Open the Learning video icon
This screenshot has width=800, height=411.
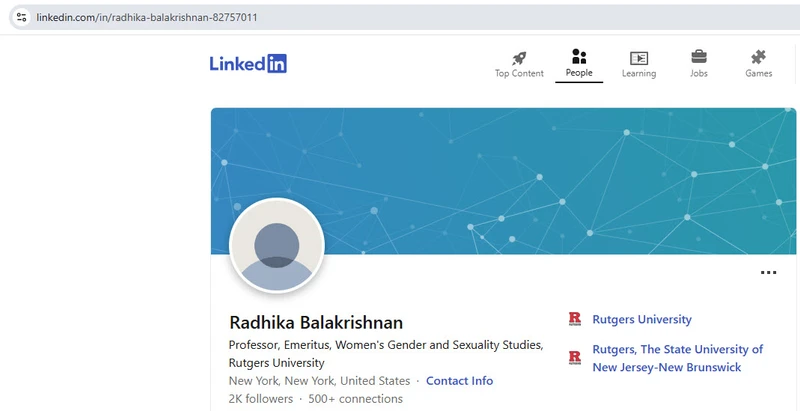[x=639, y=58]
